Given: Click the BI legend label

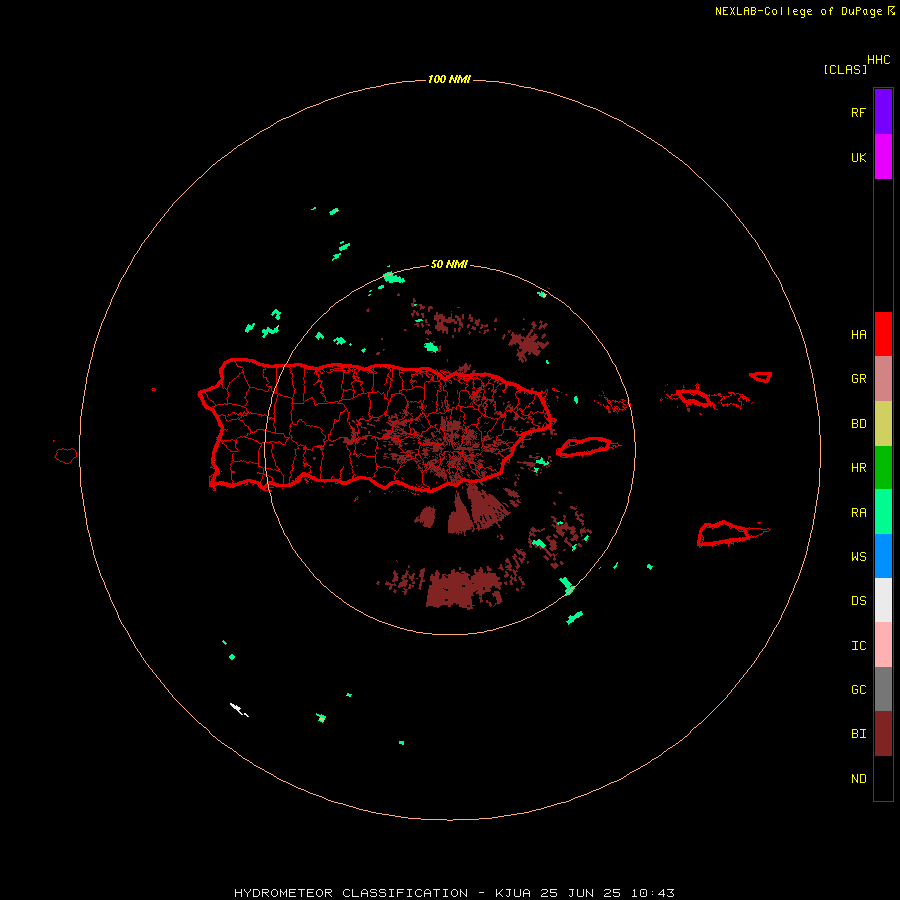Looking at the screenshot, I should coord(858,734).
